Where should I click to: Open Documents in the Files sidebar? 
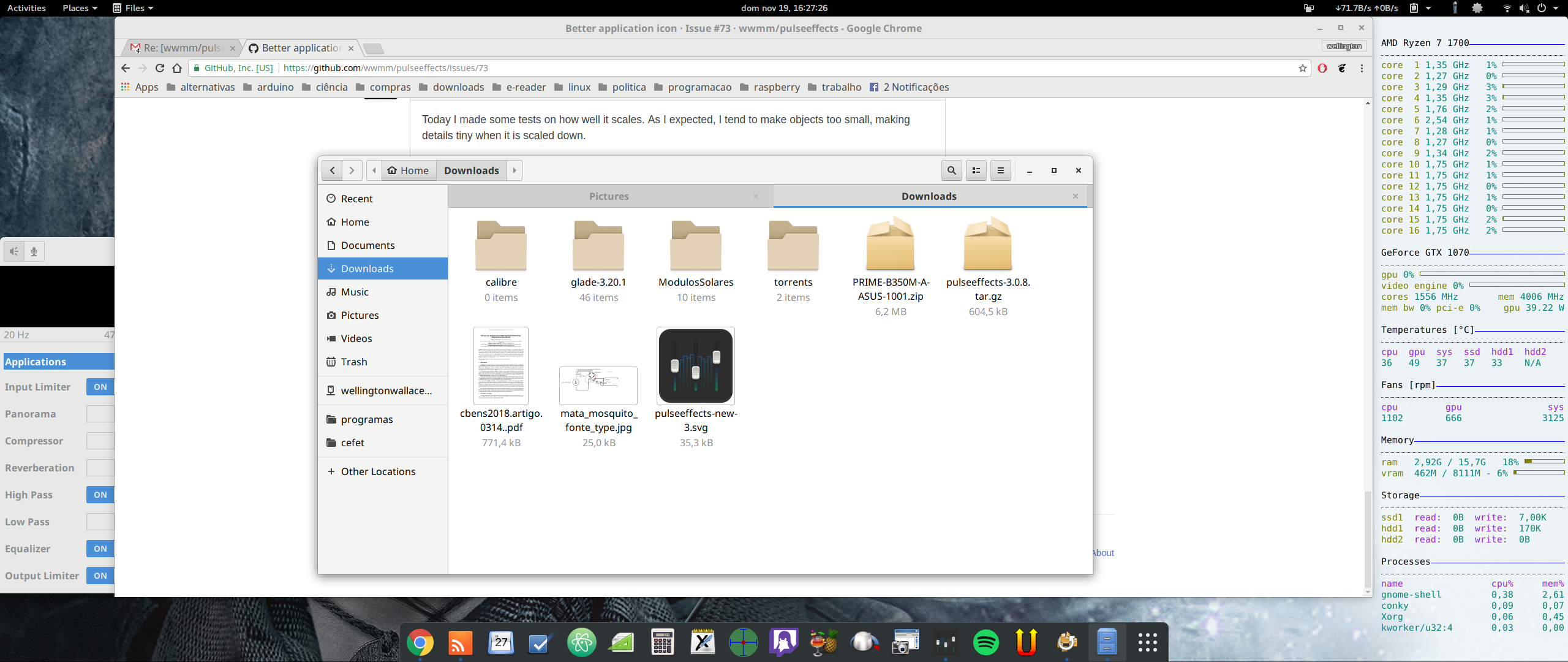point(383,245)
